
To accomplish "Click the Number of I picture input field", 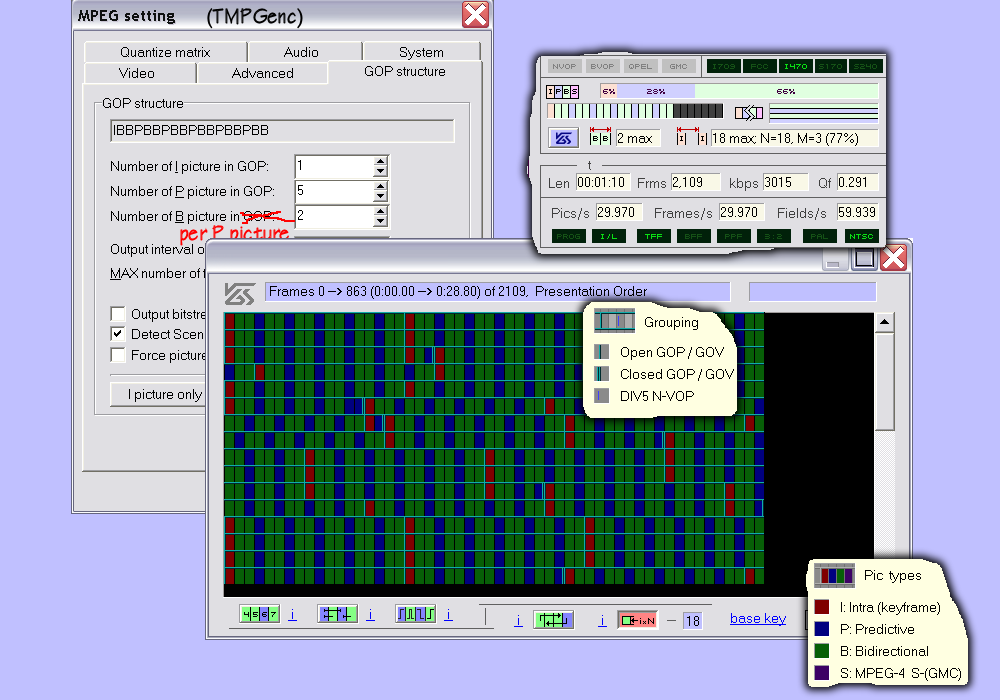I will point(334,166).
